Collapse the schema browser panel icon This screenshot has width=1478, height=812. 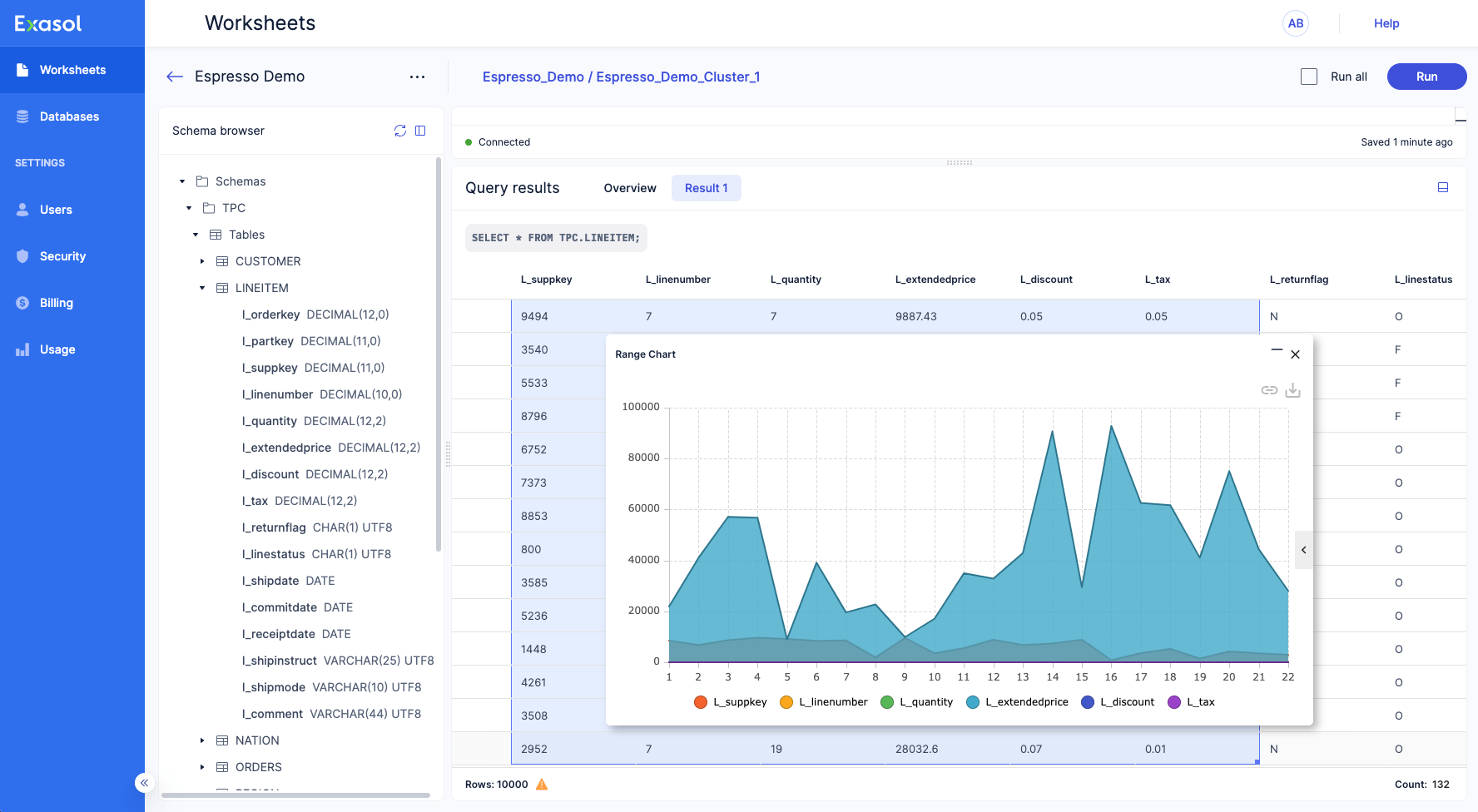[x=420, y=131]
